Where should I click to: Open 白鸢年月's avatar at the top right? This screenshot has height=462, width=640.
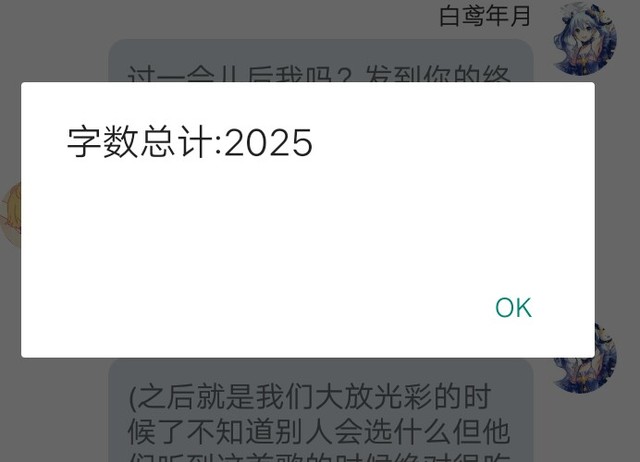[x=584, y=39]
